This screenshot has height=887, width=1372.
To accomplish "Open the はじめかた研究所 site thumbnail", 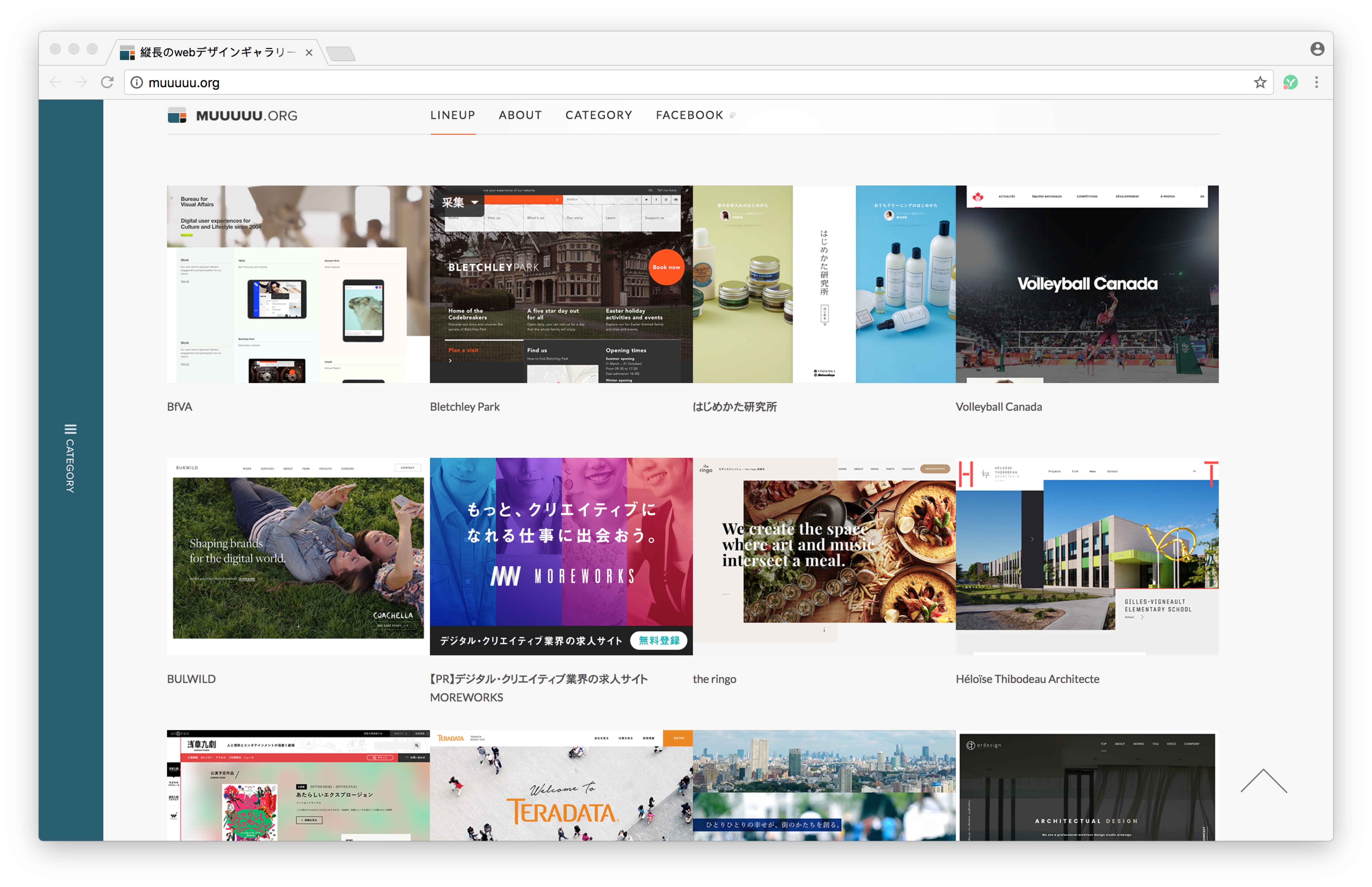I will (824, 284).
